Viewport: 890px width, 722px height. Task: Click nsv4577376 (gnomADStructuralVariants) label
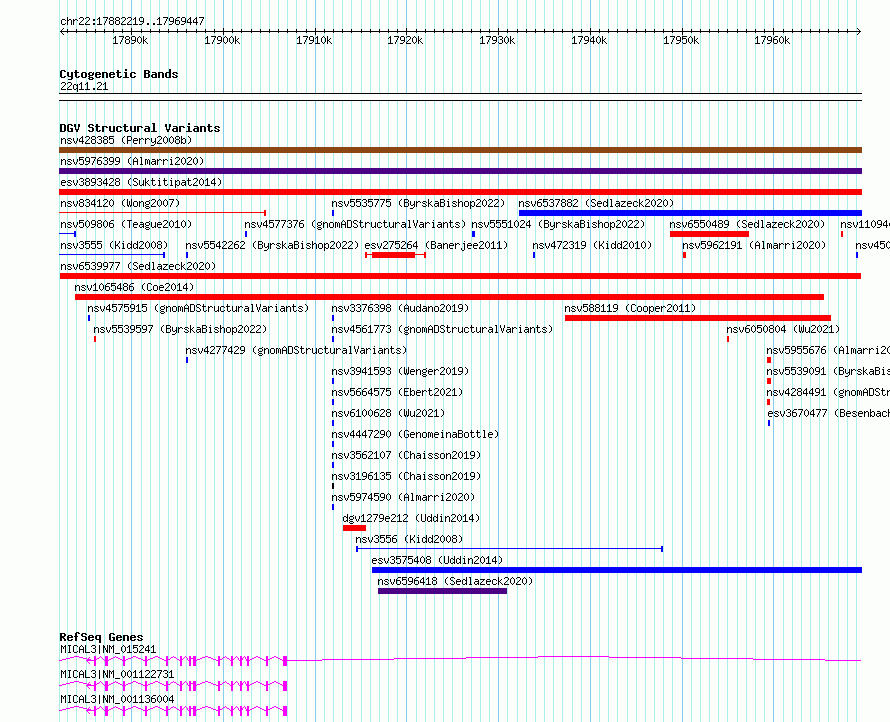tap(355, 224)
